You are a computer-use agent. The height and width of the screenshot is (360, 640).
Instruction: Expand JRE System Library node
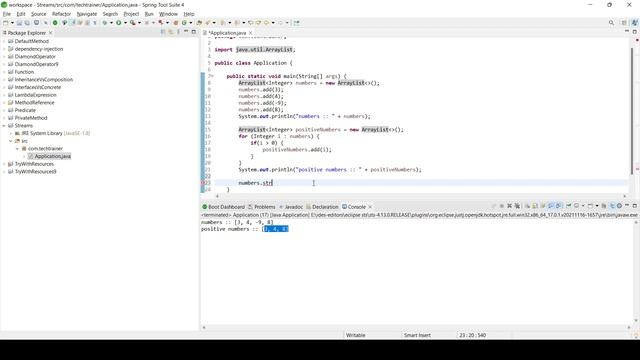tap(11, 133)
